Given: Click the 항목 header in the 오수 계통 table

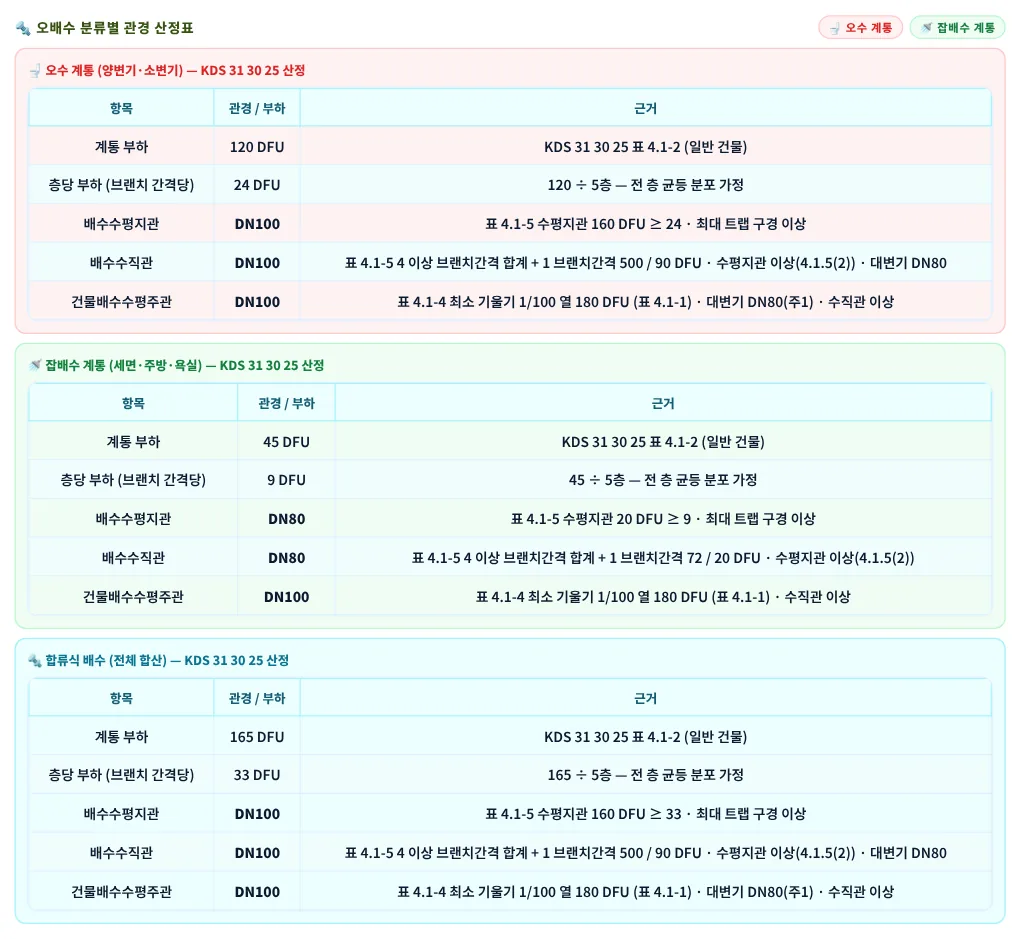Looking at the screenshot, I should coord(121,108).
